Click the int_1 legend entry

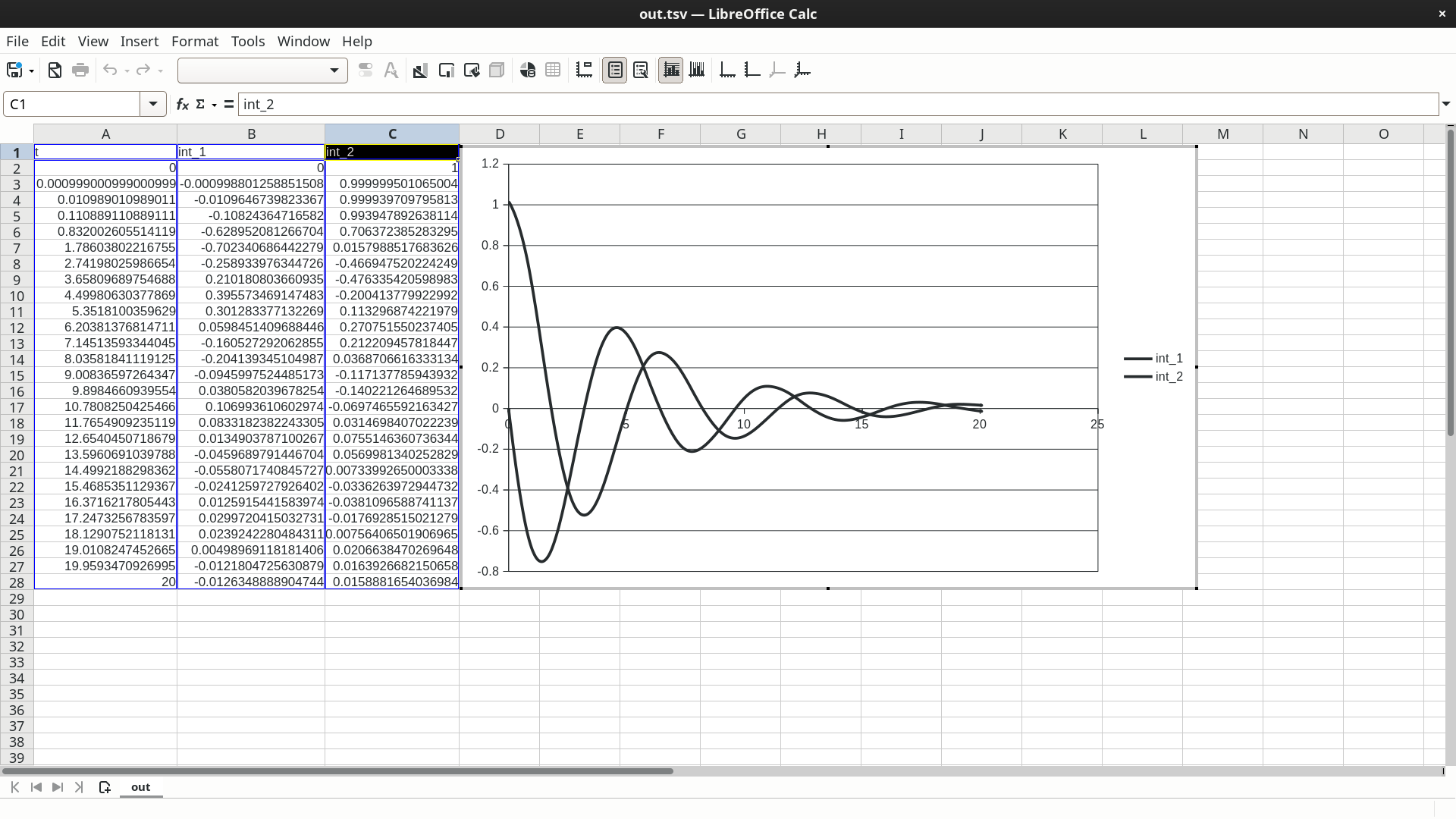pos(1168,359)
